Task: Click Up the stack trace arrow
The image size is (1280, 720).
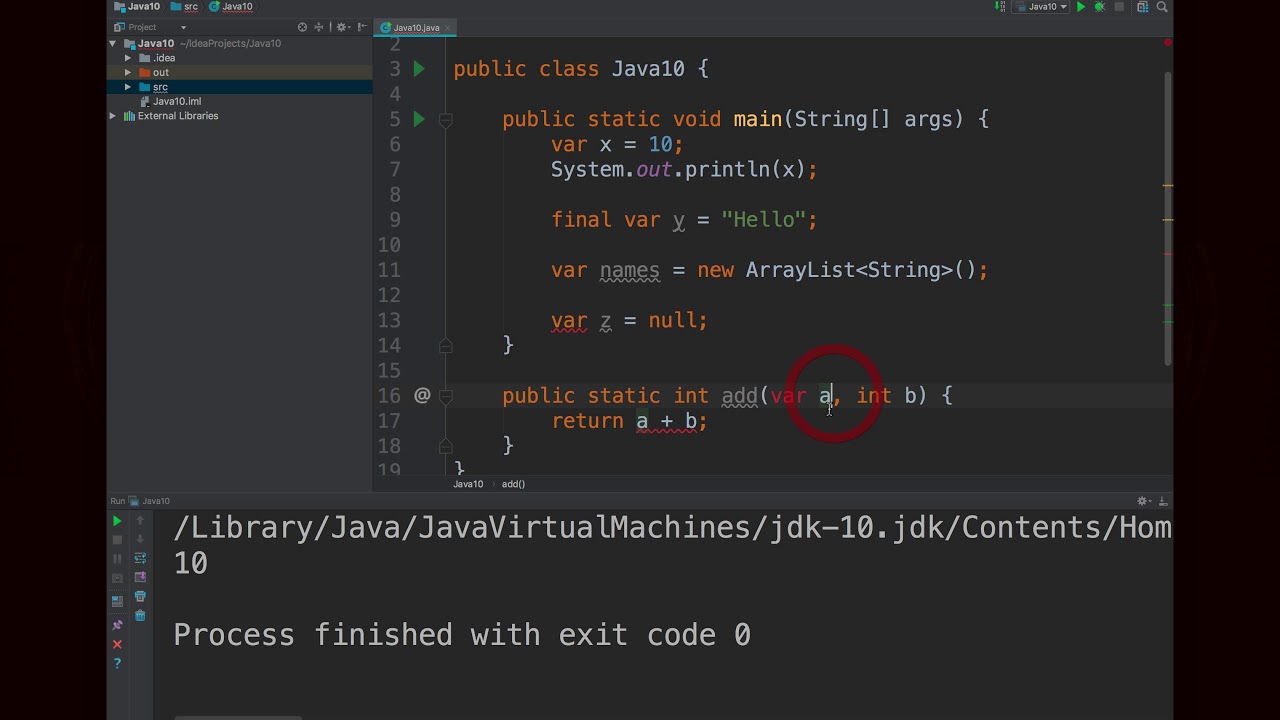Action: pos(140,521)
